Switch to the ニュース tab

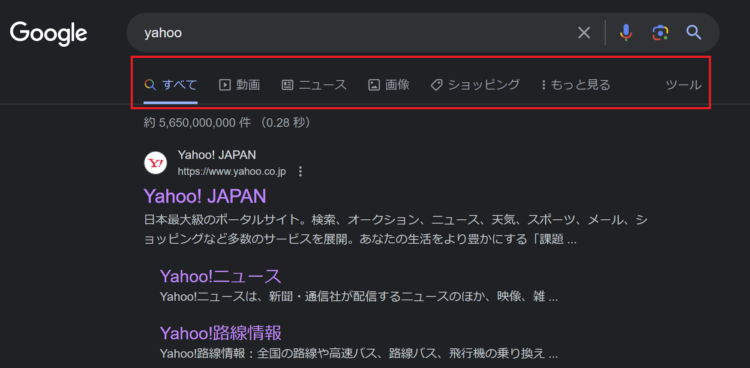(314, 85)
